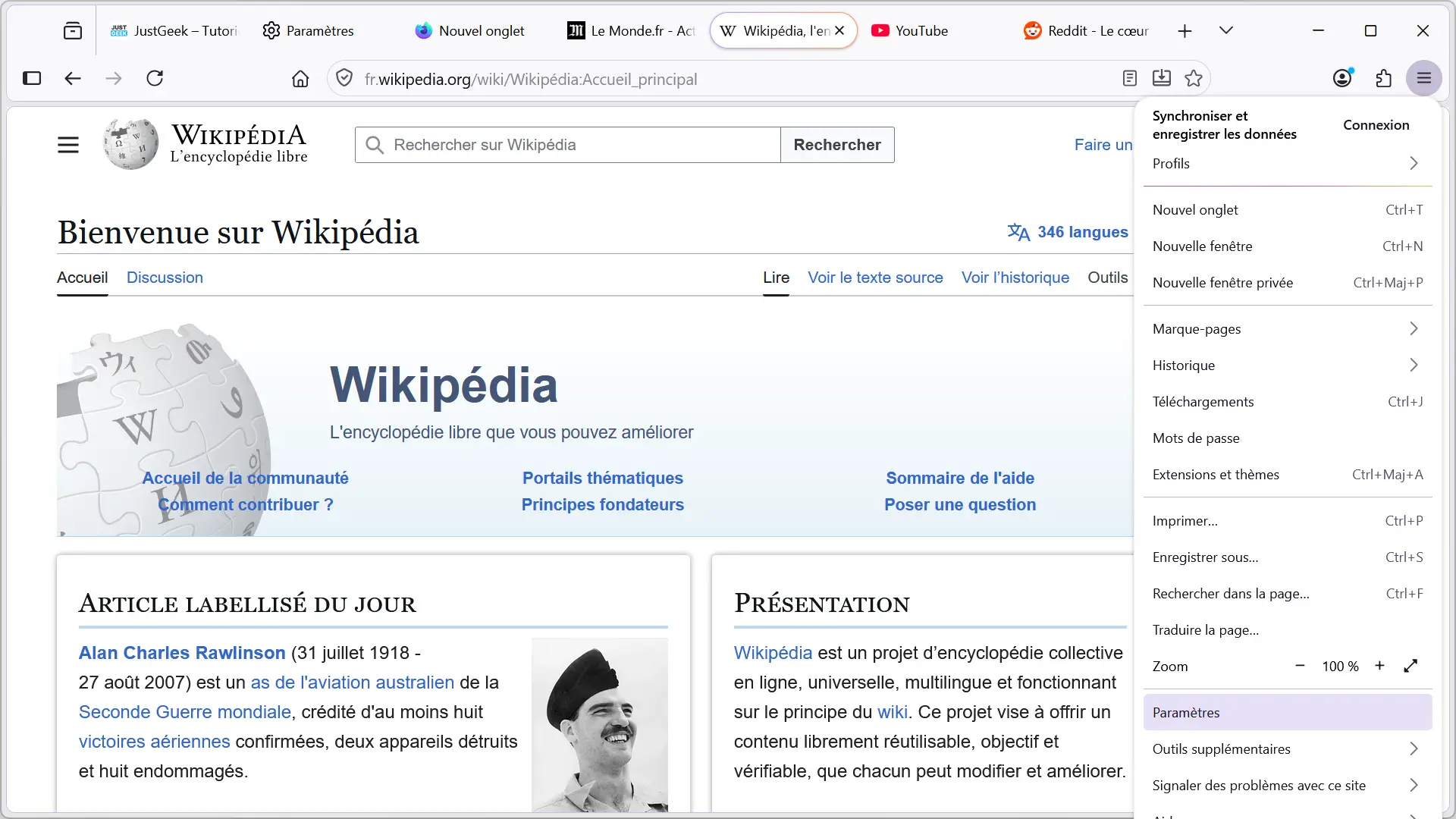1456x819 pixels.
Task: Bookmark this page with the star icon
Action: [1194, 78]
